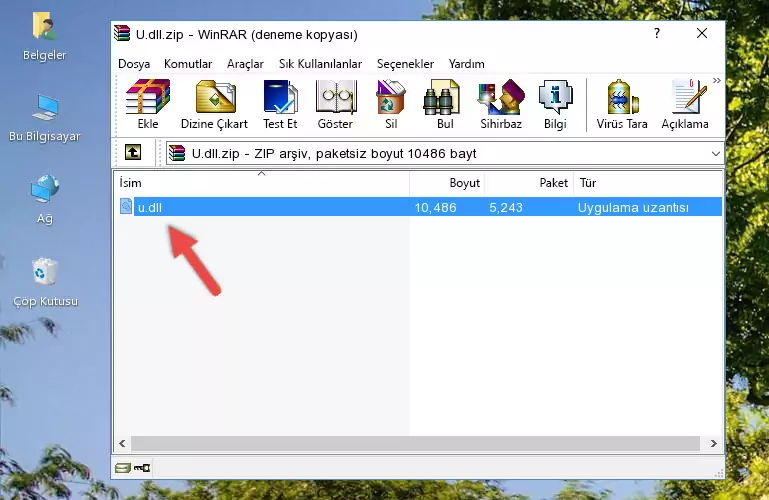769x500 pixels.
Task: Open the Seçenekler menu
Action: tap(405, 64)
